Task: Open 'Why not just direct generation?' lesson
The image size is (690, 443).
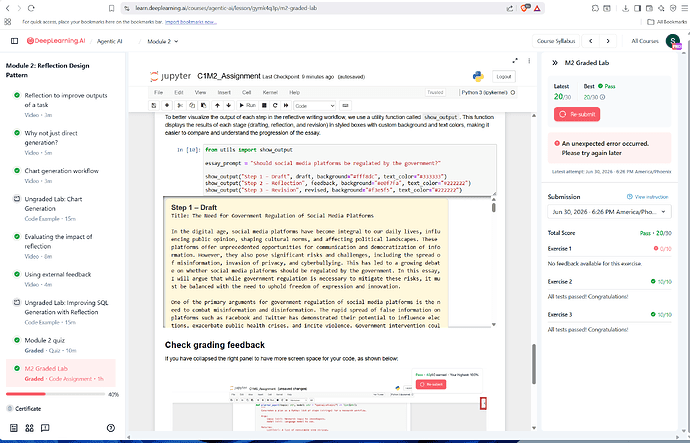Action: [61, 143]
